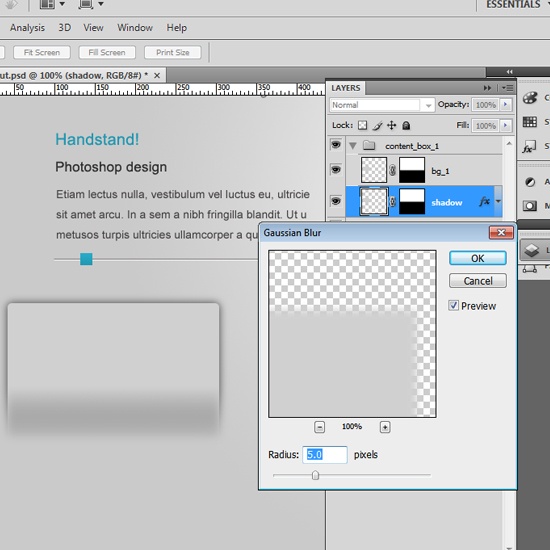Open the Styles panel fx icon
Image resolution: width=550 pixels, height=550 pixels.
pyautogui.click(x=529, y=147)
